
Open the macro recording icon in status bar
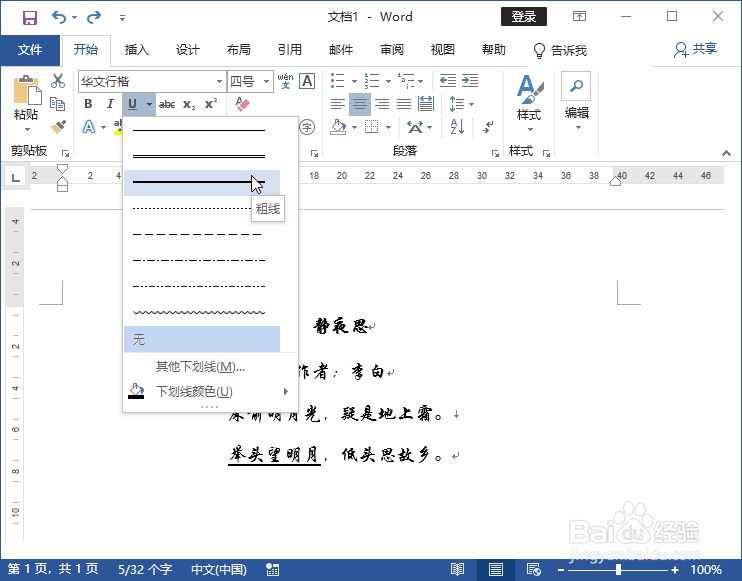click(273, 569)
